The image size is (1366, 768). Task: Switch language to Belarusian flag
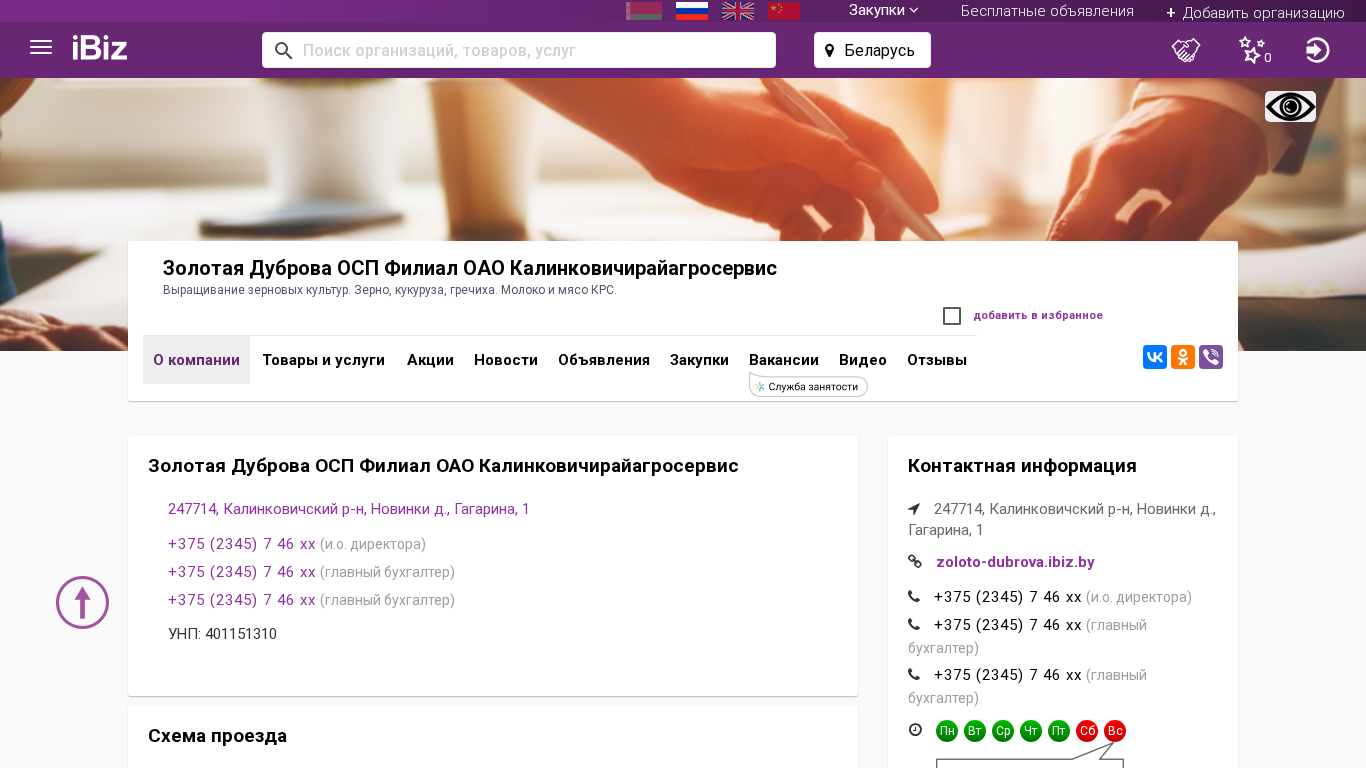click(x=644, y=11)
